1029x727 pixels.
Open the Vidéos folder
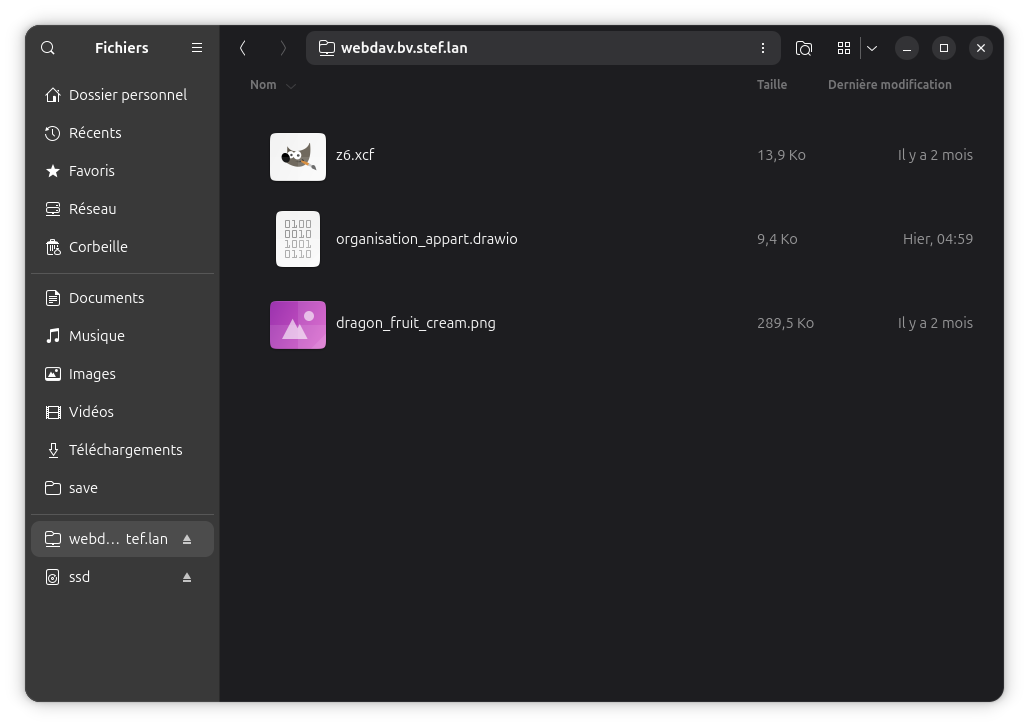(123, 412)
